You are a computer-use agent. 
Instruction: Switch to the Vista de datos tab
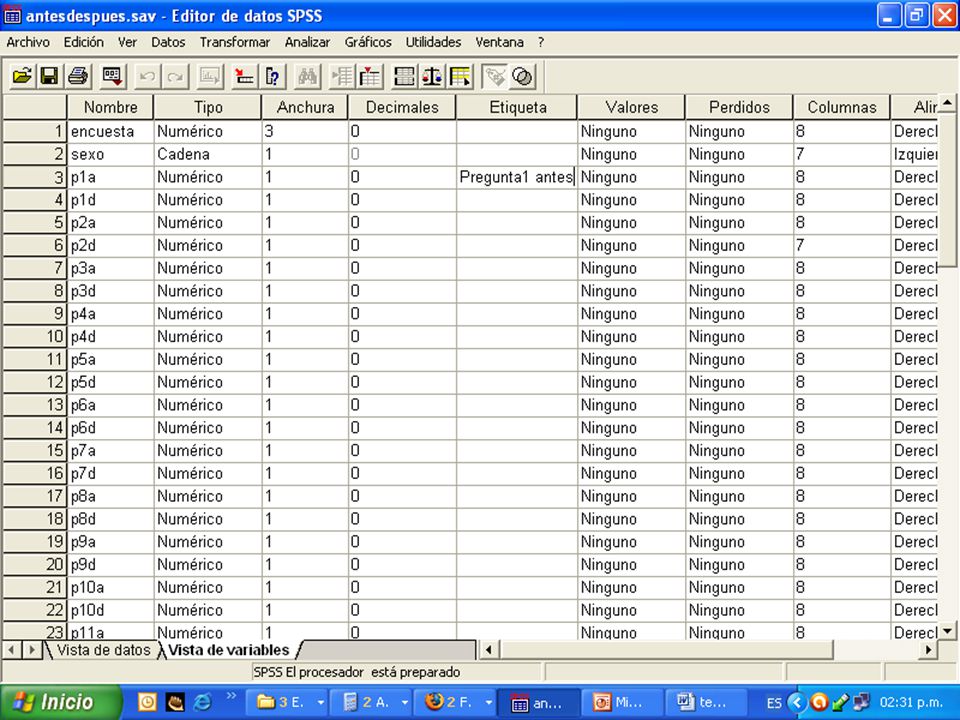(103, 650)
